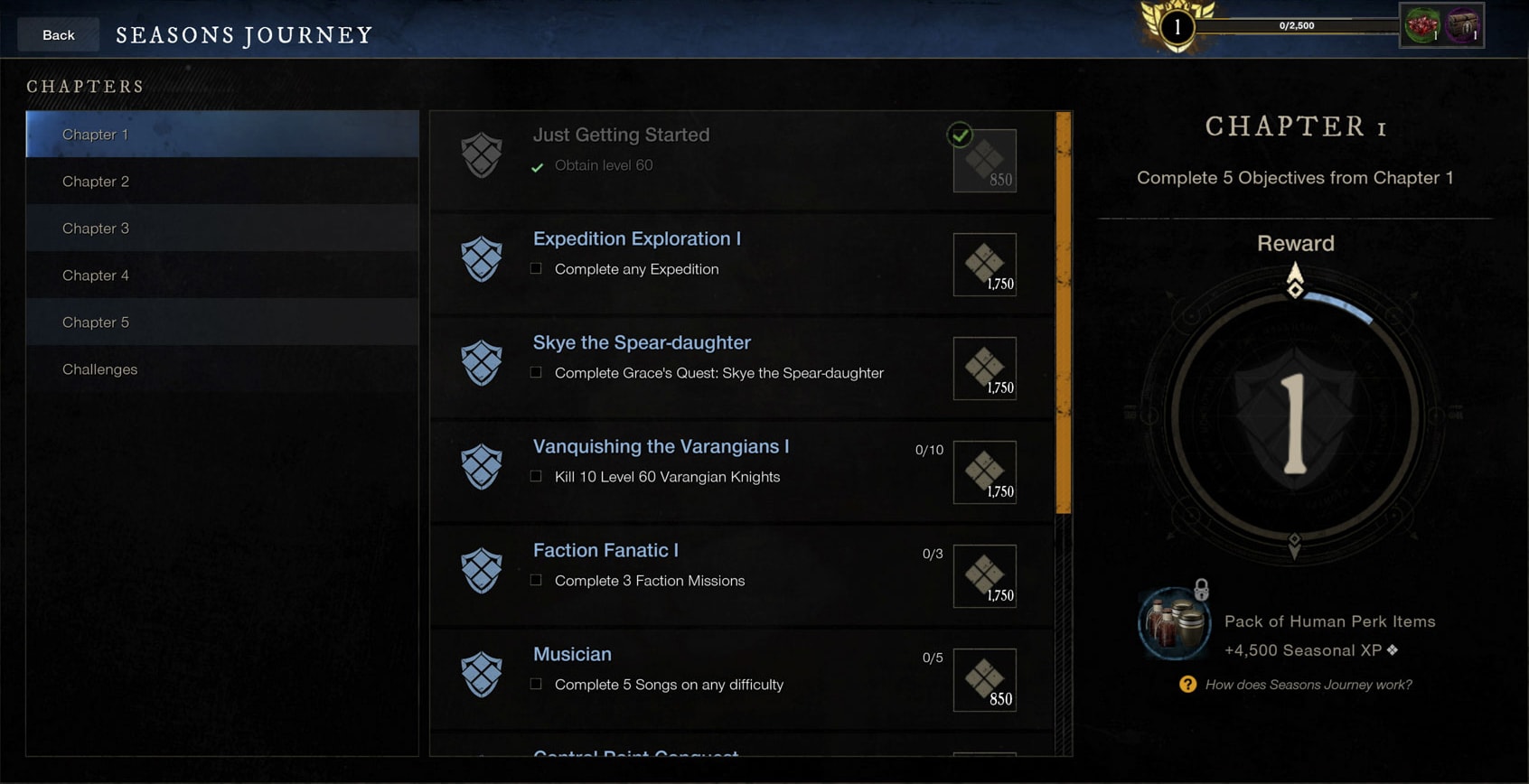This screenshot has width=1529, height=784.
Task: Click the shield icon for Expedition Exploration I
Action: point(482,259)
